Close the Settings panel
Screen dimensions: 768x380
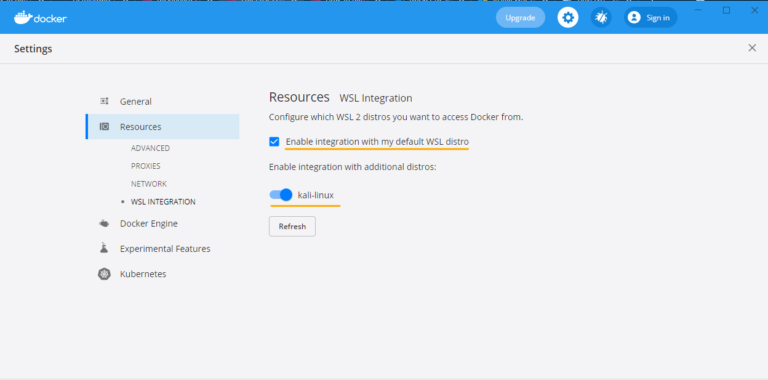click(x=752, y=48)
